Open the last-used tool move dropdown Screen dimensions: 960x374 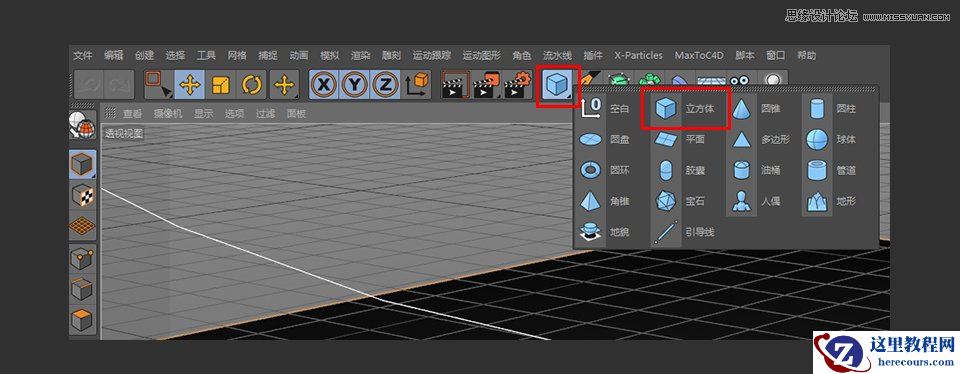pos(284,85)
